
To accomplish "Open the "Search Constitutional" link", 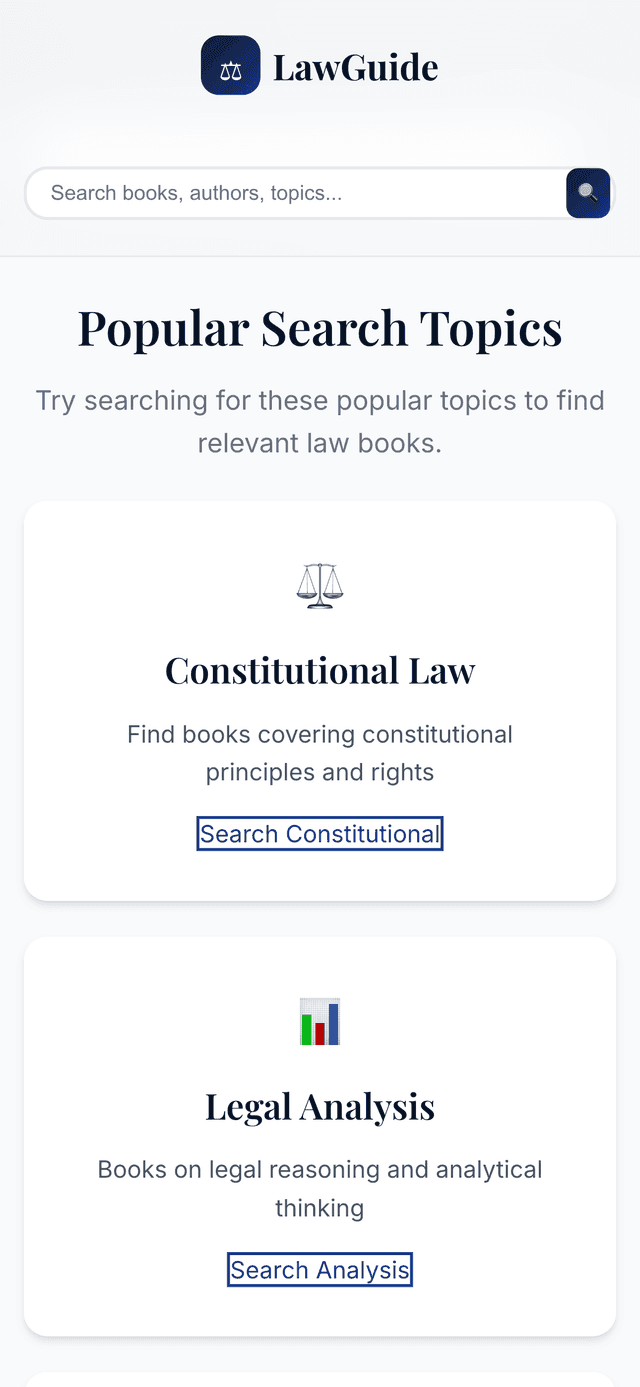I will 320,833.
